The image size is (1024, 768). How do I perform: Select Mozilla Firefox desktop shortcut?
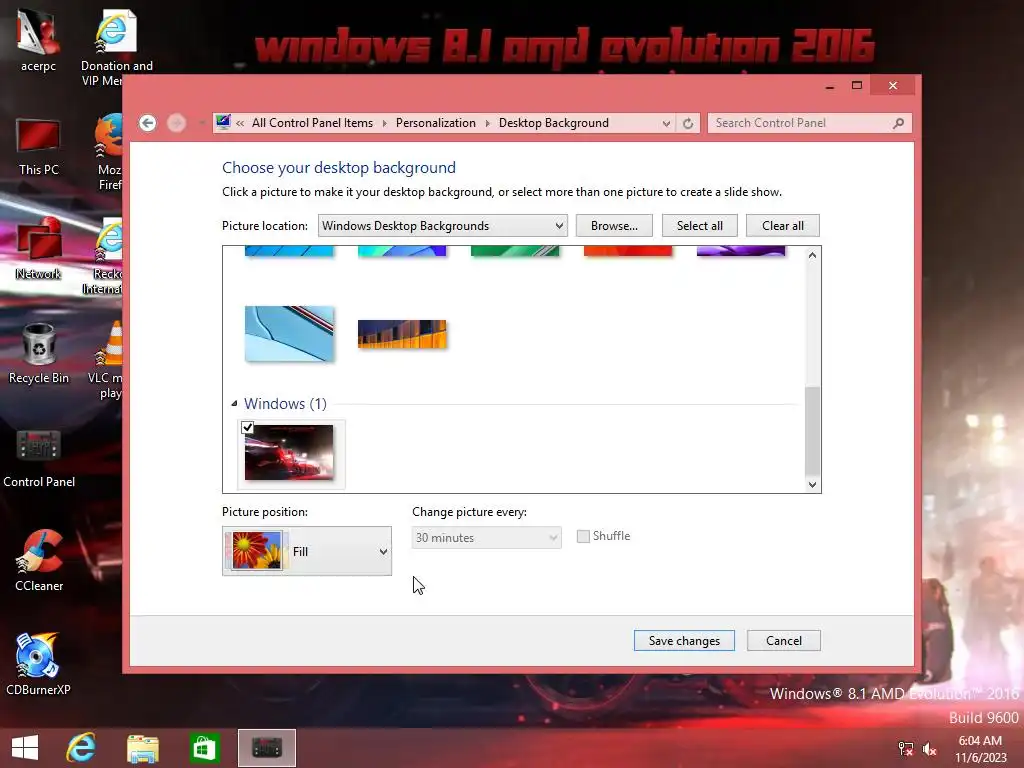(x=108, y=152)
